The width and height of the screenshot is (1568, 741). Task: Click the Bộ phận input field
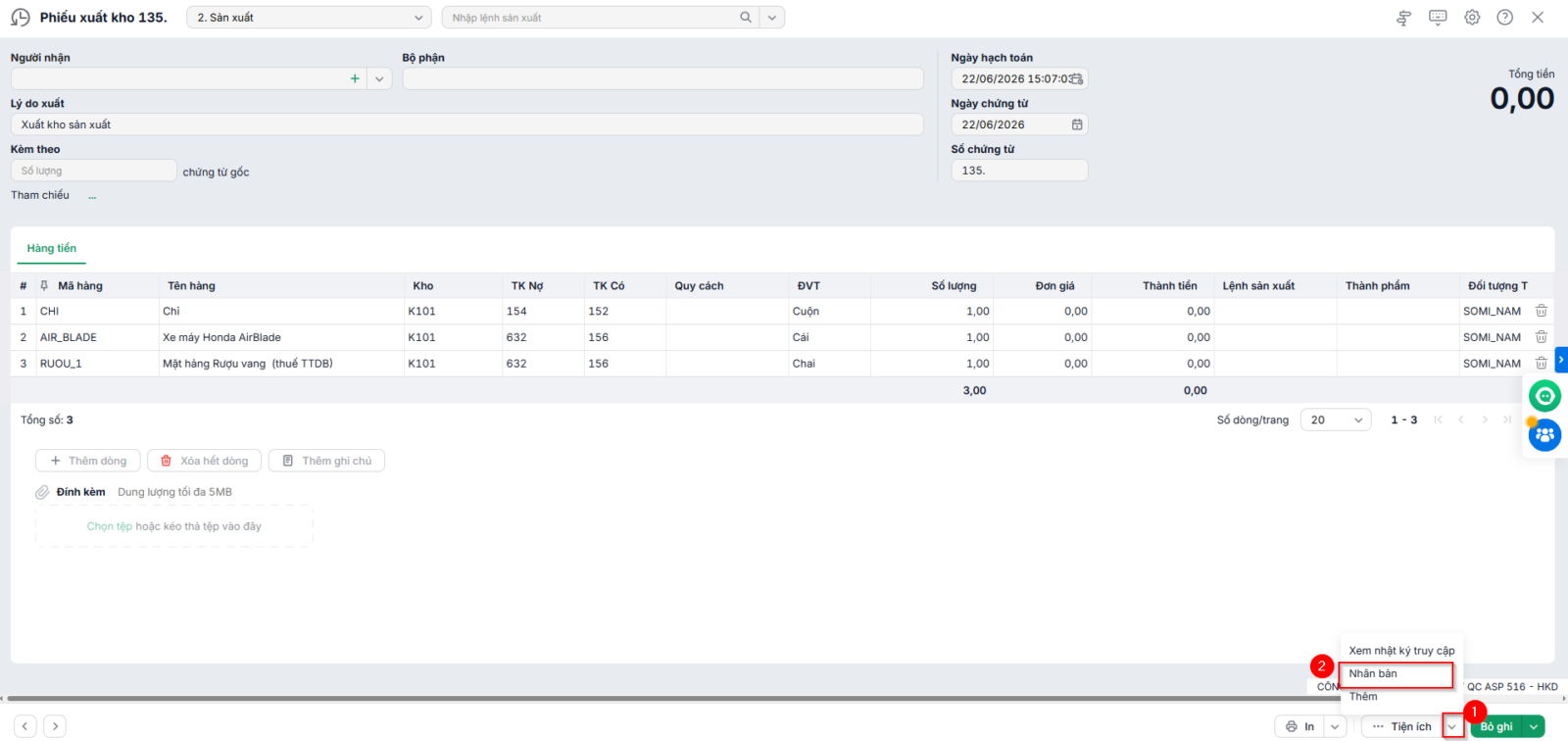click(662, 78)
